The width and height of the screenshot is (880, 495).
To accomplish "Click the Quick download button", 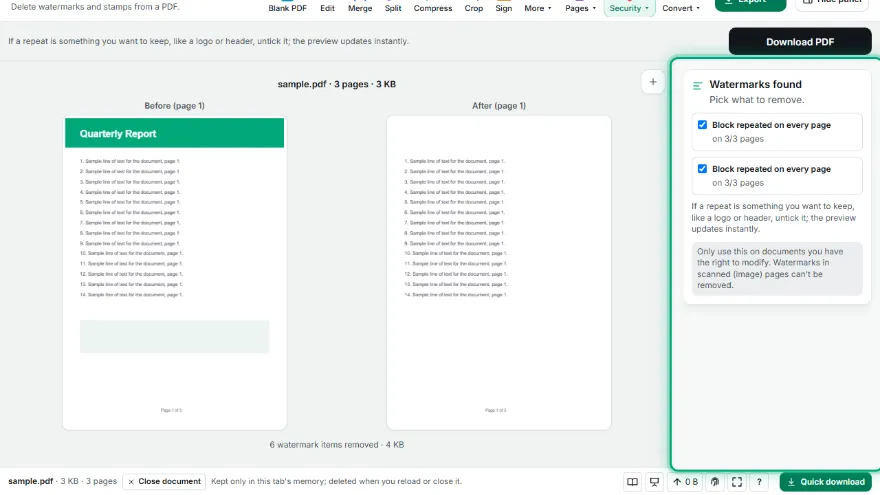I will [x=826, y=482].
